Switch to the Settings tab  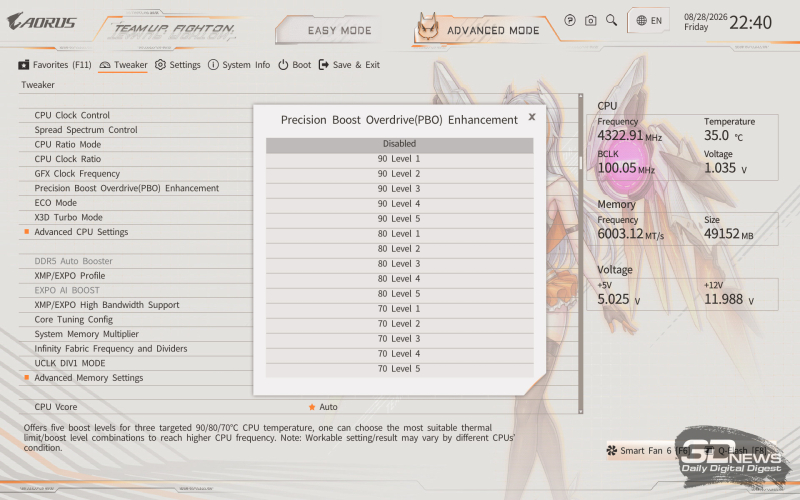pyautogui.click(x=178, y=65)
